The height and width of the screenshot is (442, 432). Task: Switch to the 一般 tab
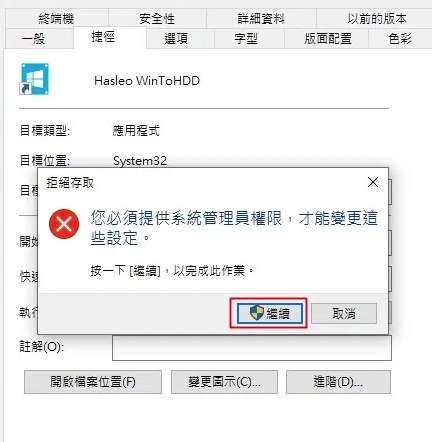[x=33, y=39]
